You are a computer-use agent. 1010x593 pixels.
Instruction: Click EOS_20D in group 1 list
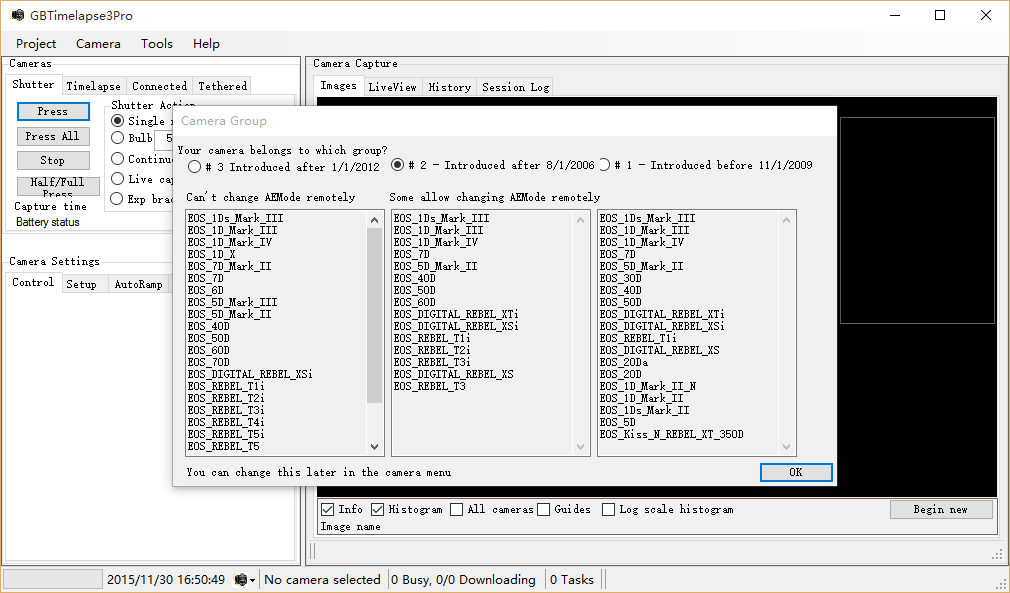[x=621, y=374]
